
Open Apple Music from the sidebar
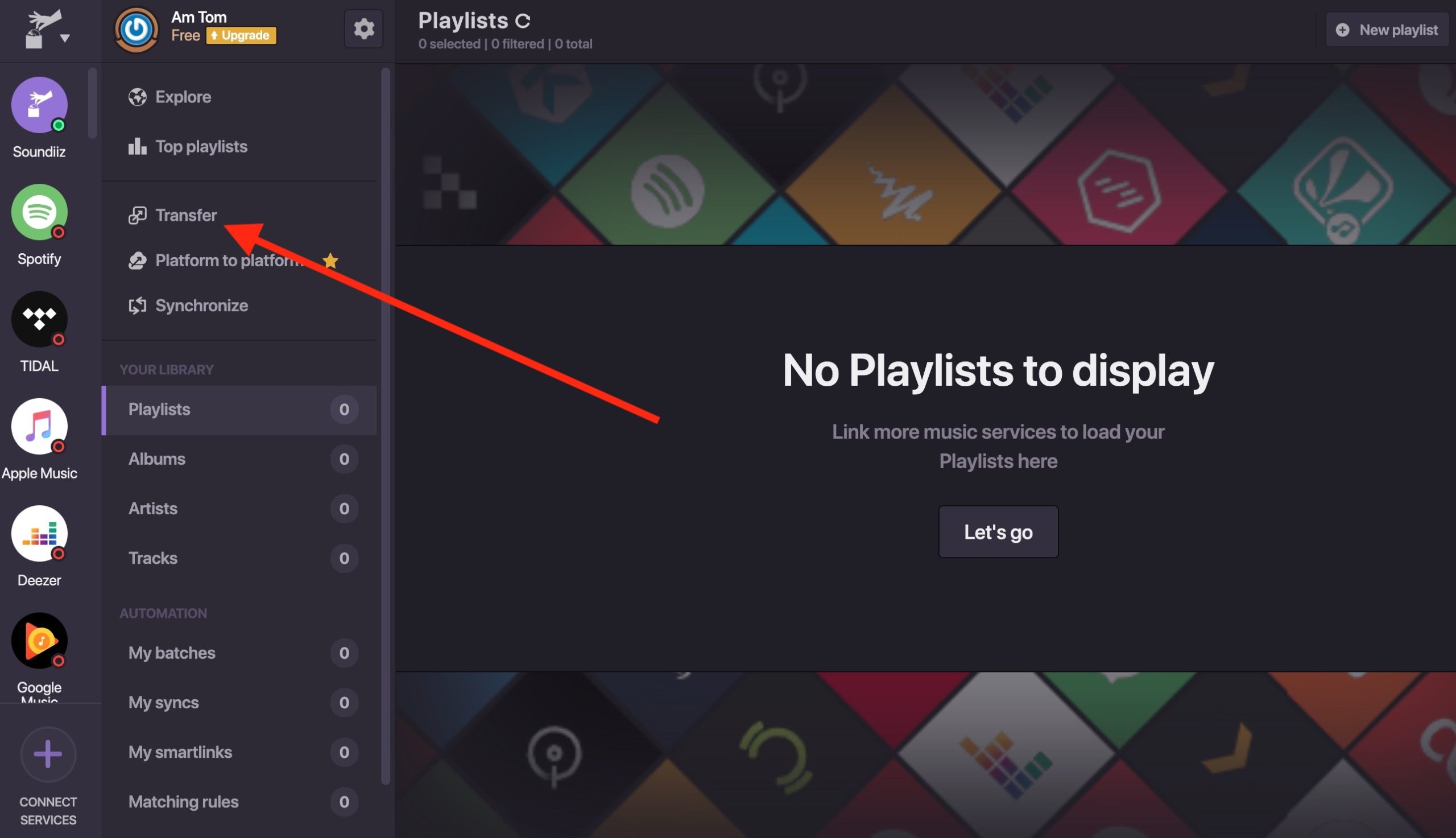(x=39, y=427)
